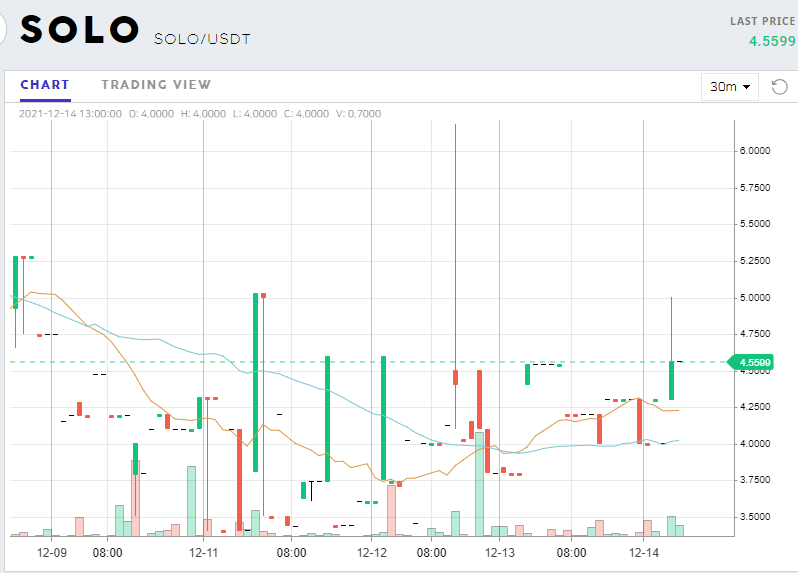Select the 12-13 date label on time axis
Viewport: 798px width, 573px height.
[500, 553]
